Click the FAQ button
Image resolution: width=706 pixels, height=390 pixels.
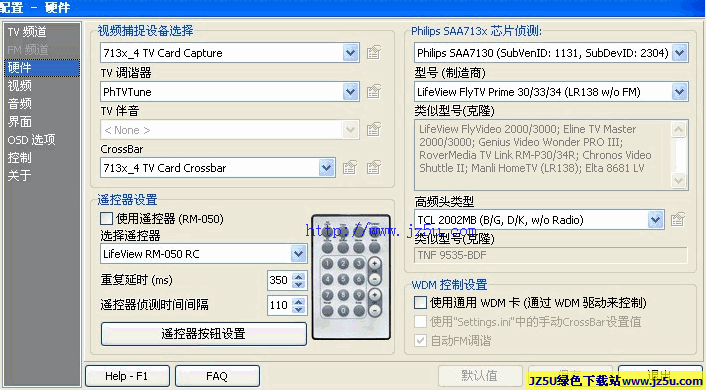point(217,376)
